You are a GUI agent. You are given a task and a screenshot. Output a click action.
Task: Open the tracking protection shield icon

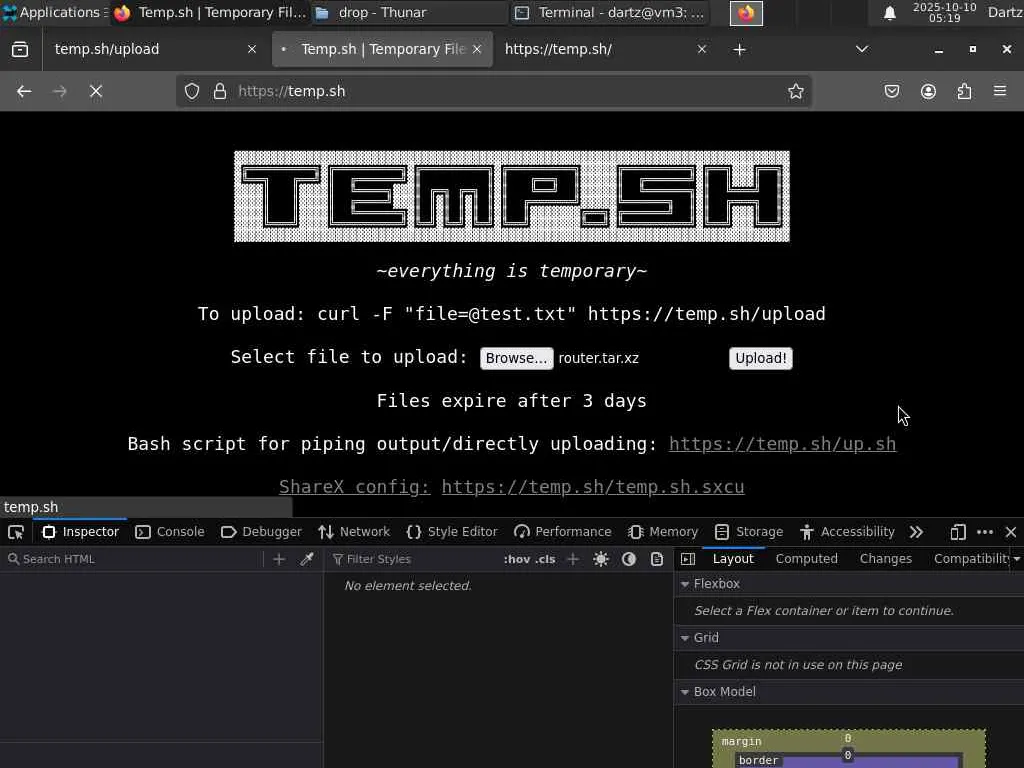click(192, 91)
